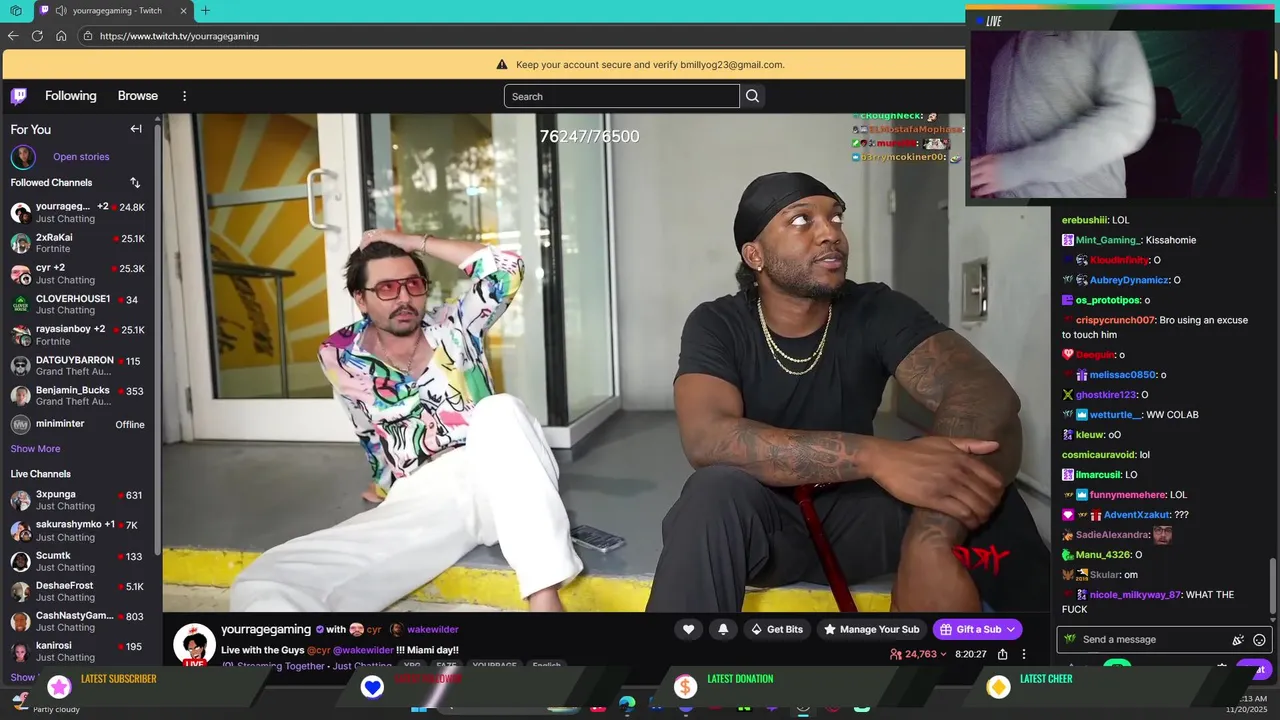Click crispycrunch007 username in chat

[1115, 320]
